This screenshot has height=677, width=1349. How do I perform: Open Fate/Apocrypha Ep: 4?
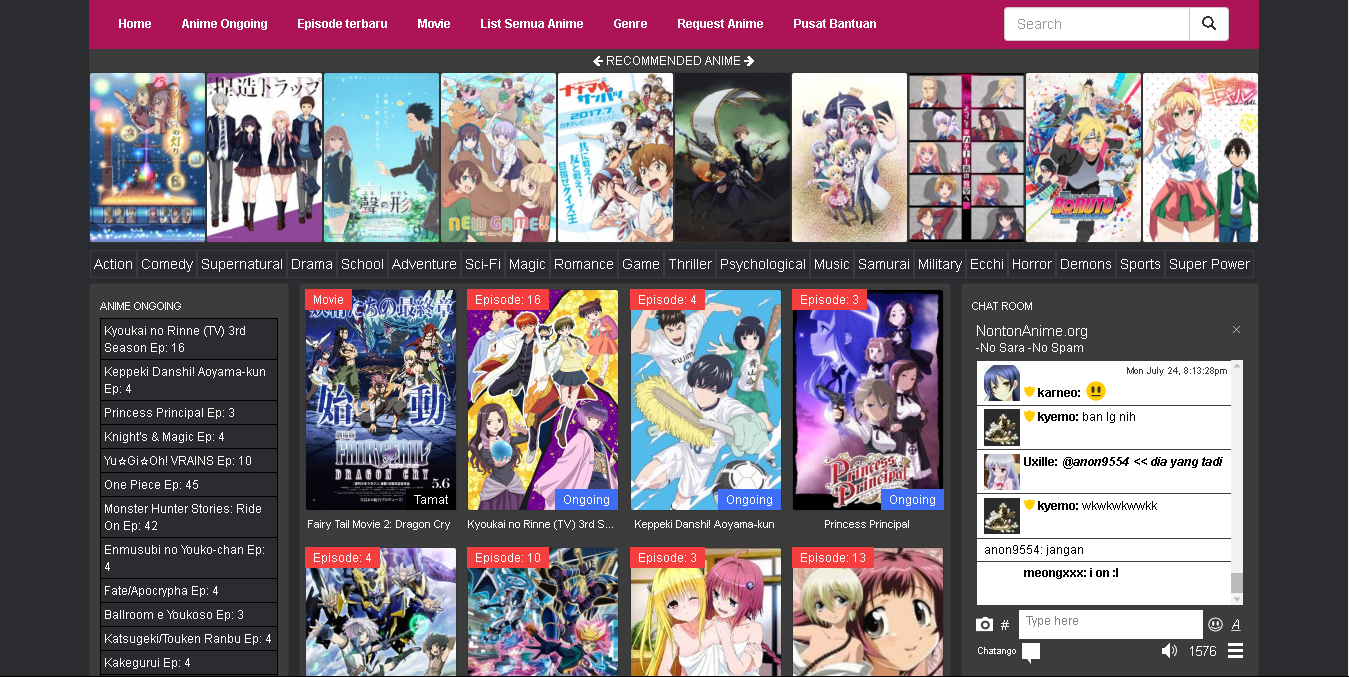189,591
